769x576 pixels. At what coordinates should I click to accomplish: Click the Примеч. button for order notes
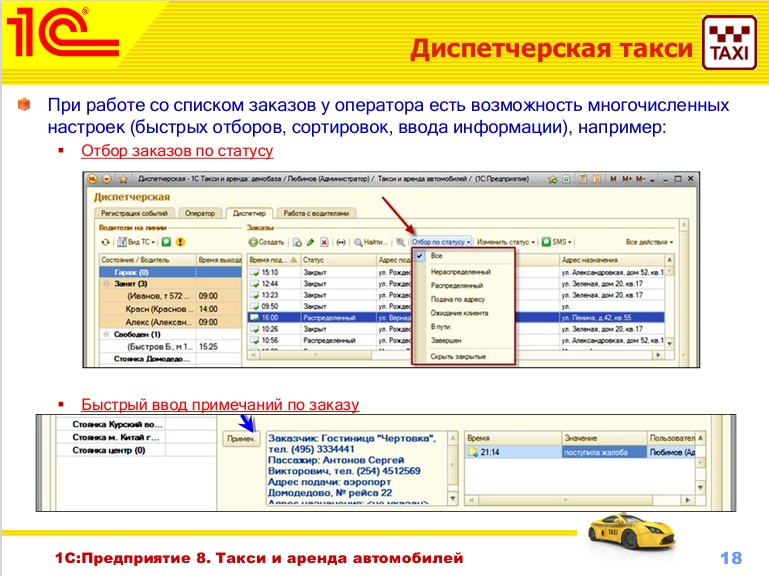point(240,439)
